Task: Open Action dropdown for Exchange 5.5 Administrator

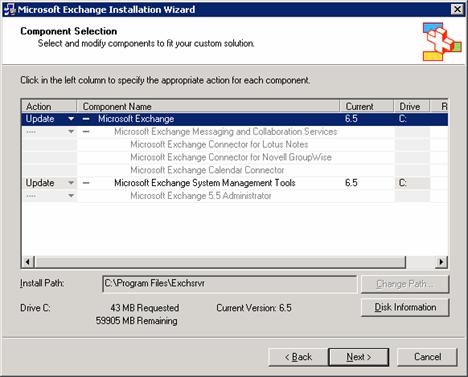Action: coord(71,196)
